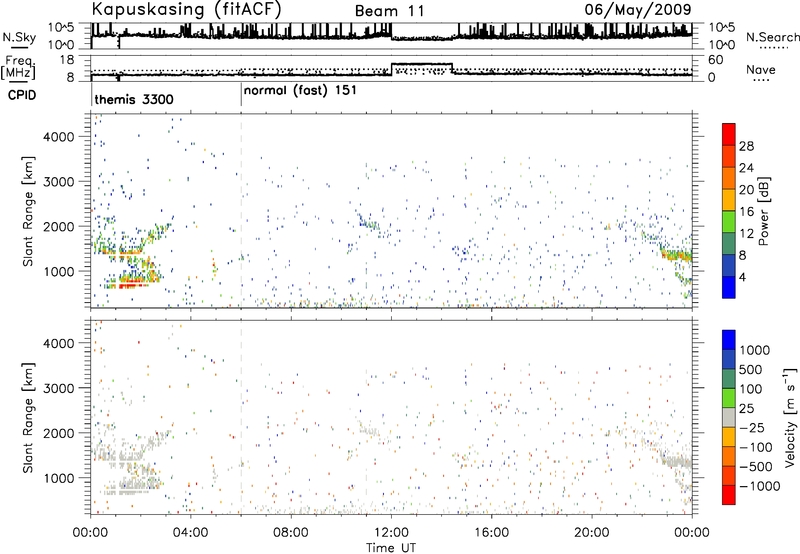The width and height of the screenshot is (800, 554).
Task: Click the 'Time UT' axis title
Action: click(x=390, y=548)
